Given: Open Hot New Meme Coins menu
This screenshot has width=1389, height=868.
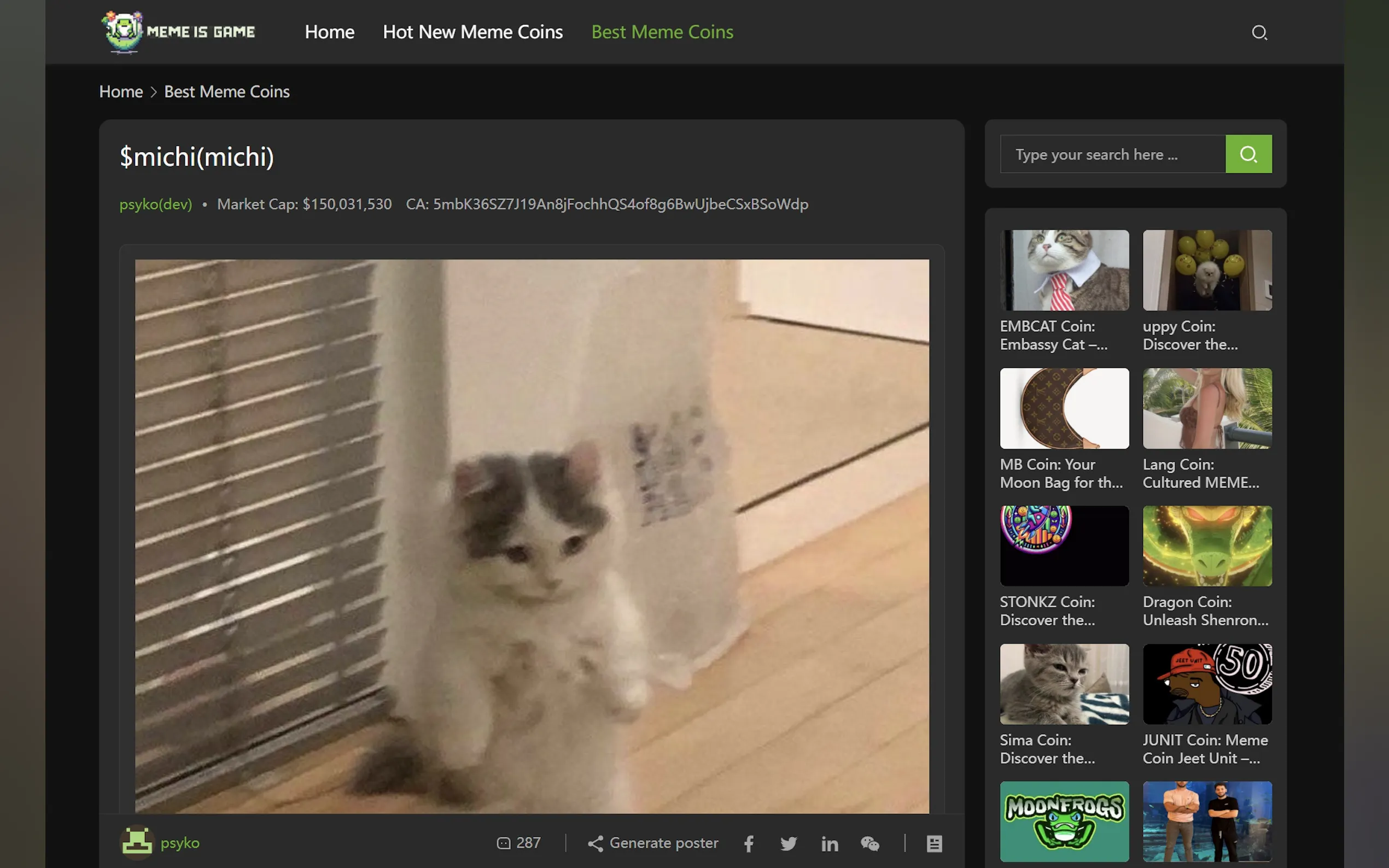Looking at the screenshot, I should tap(472, 32).
